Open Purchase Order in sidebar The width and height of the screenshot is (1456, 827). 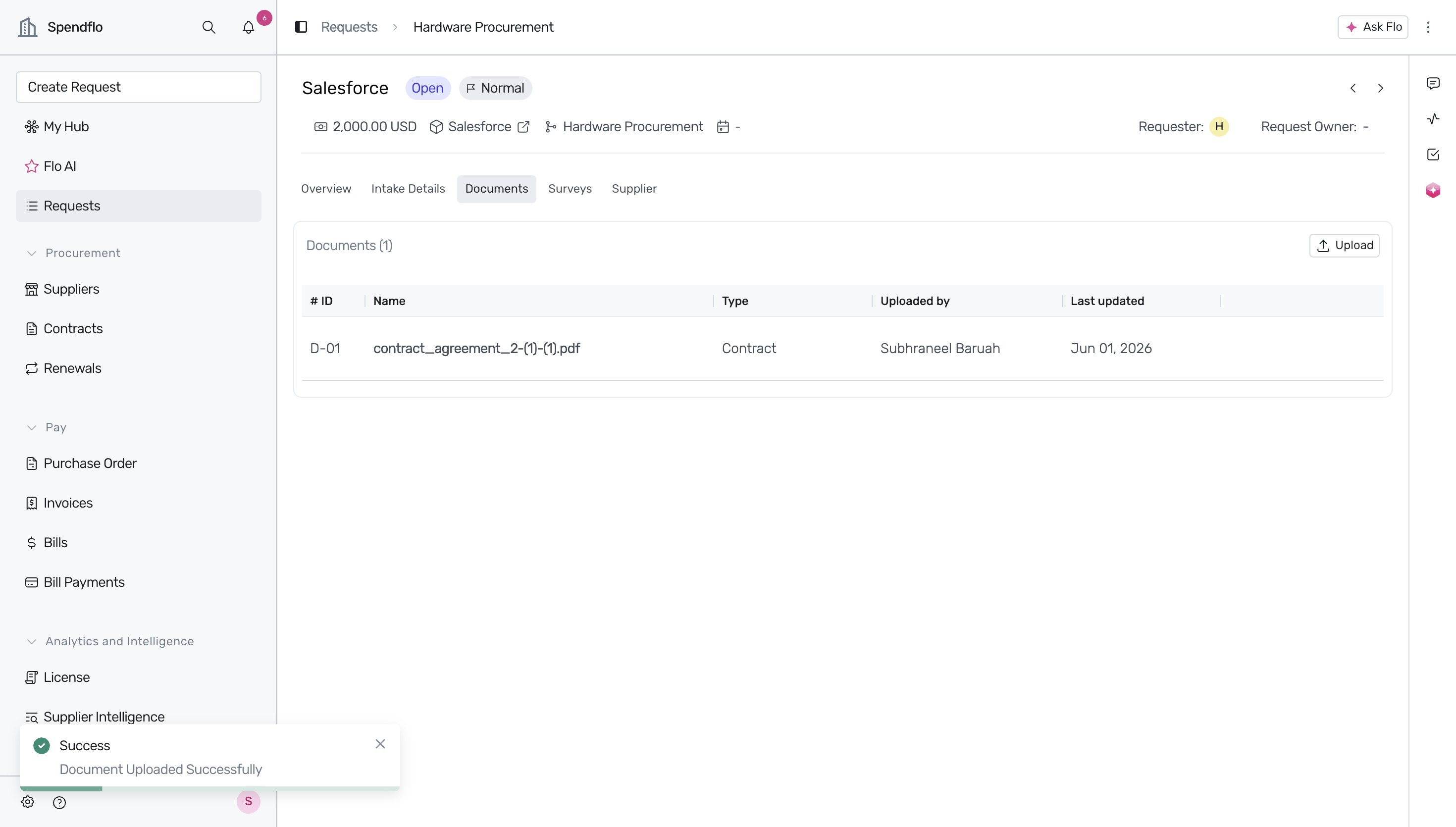[139, 464]
